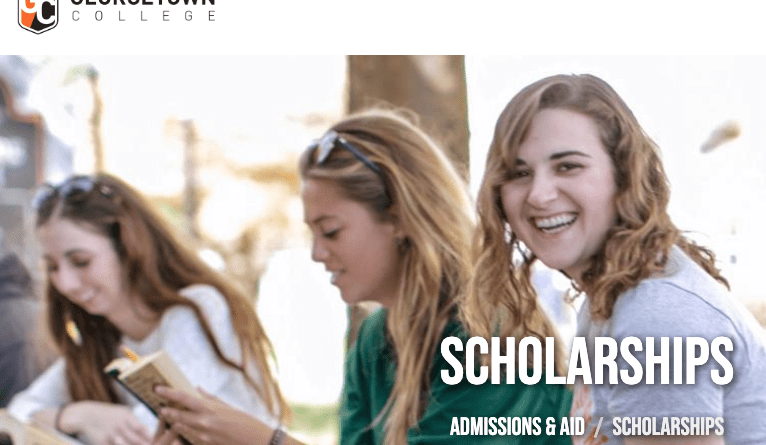
Task: Select the Scholarships breadcrumb item
Action: pos(668,426)
